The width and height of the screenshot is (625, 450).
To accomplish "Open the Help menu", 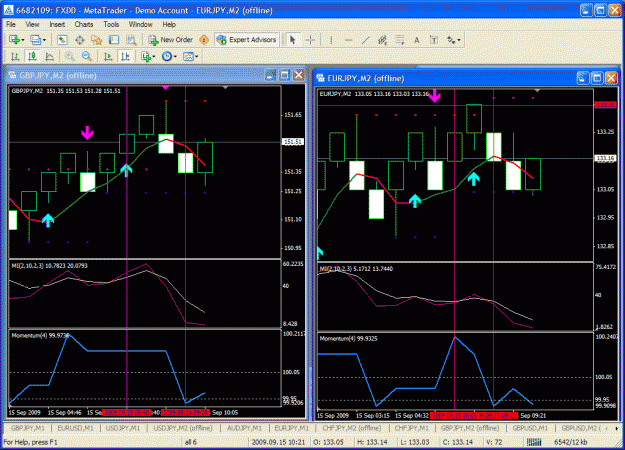I will [x=169, y=24].
